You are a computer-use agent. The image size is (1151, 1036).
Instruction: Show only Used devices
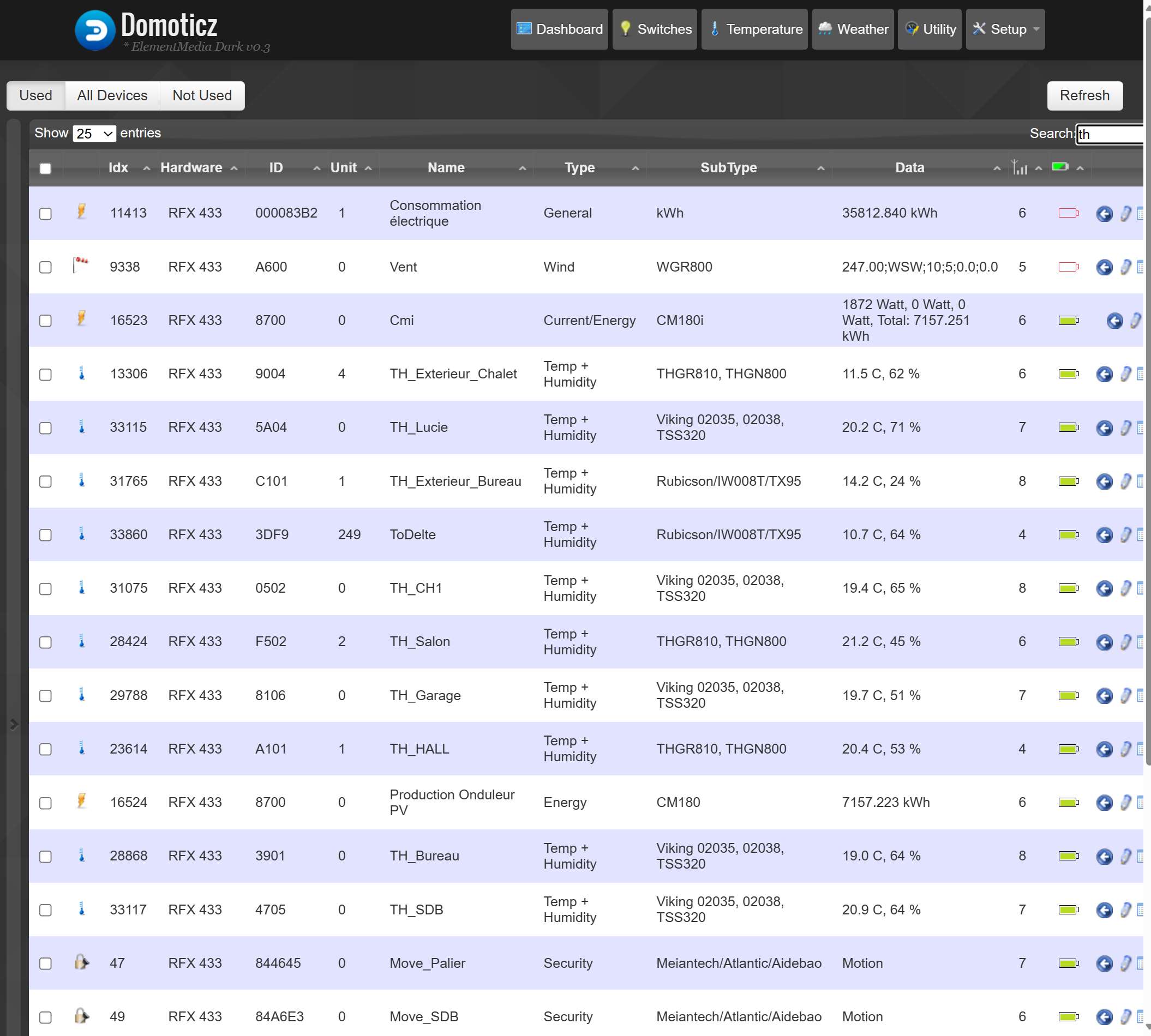pos(35,95)
